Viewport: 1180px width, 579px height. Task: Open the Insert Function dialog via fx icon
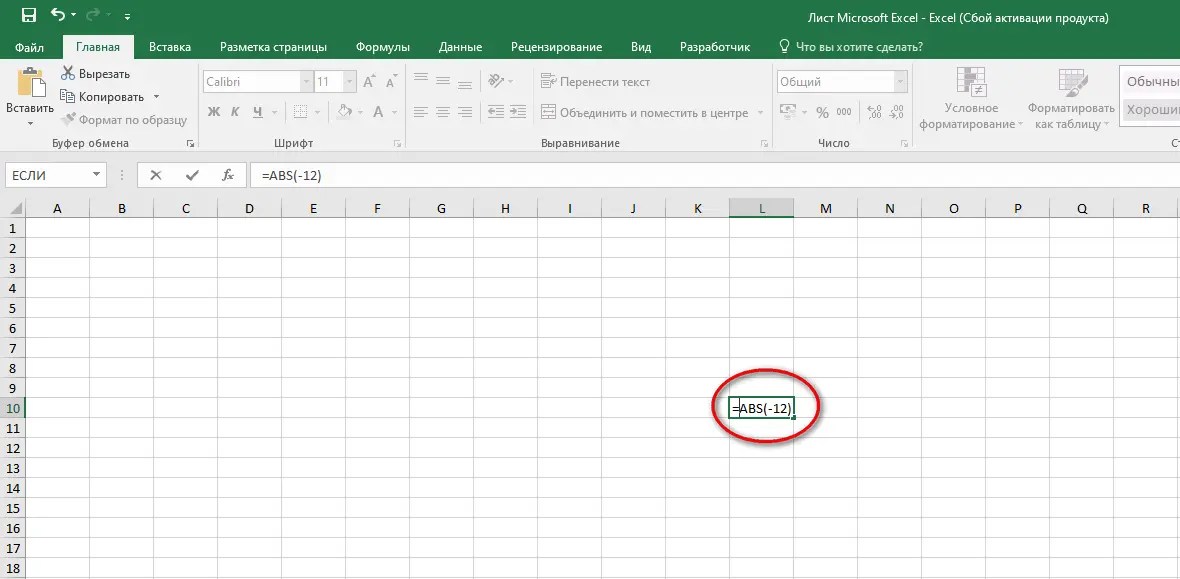tap(228, 174)
